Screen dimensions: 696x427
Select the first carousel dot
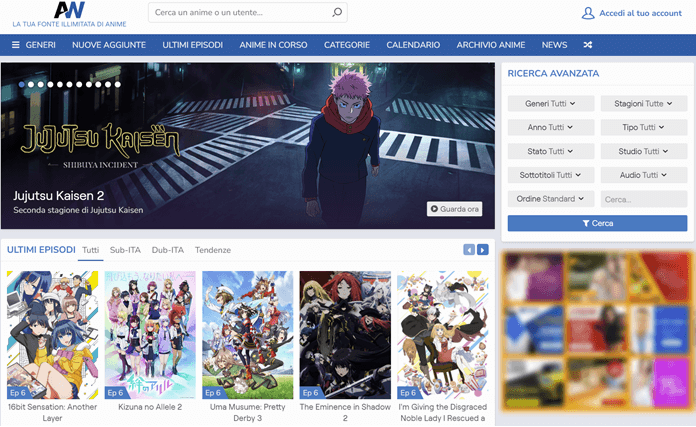[x=21, y=84]
